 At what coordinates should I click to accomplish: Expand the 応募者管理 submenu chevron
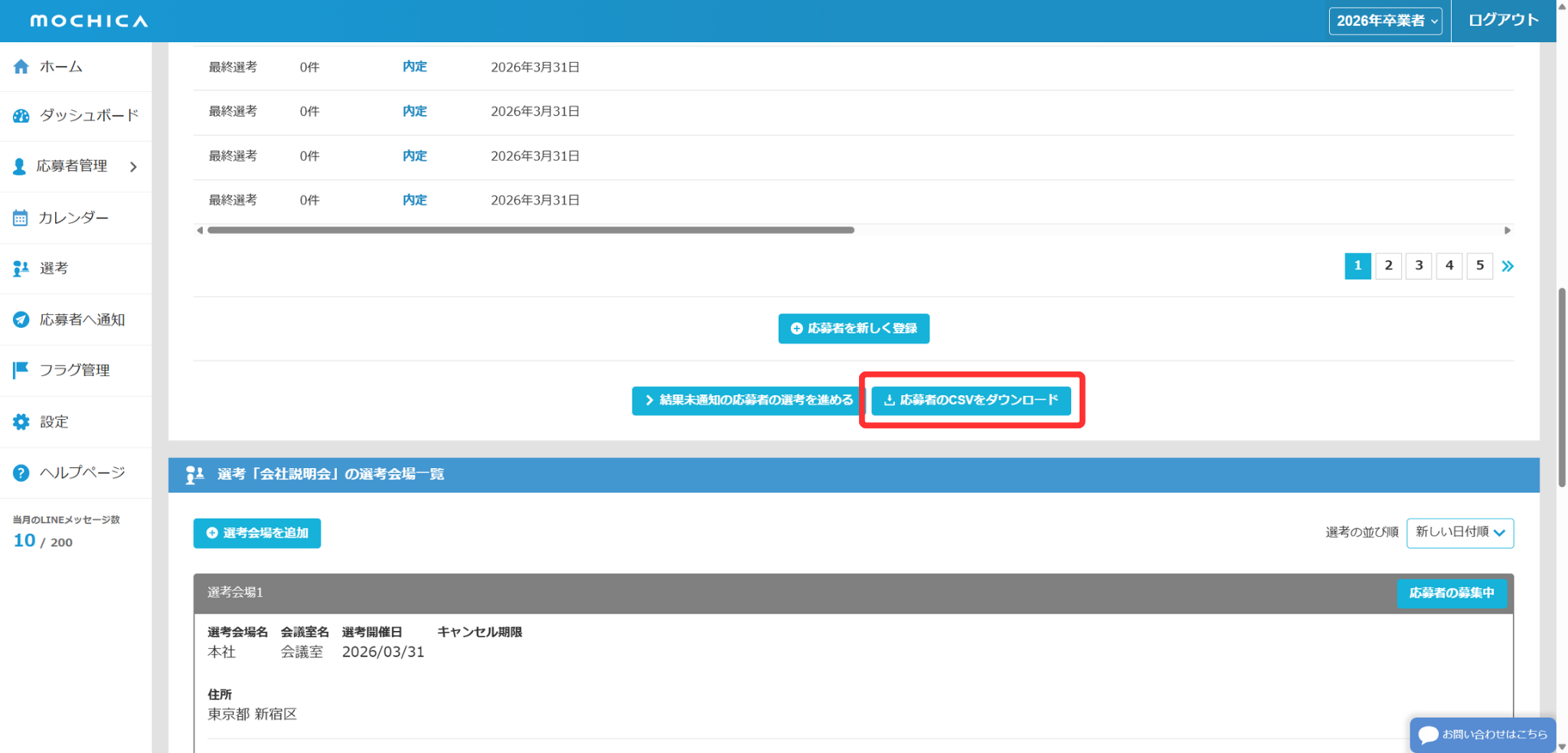pyautogui.click(x=133, y=166)
